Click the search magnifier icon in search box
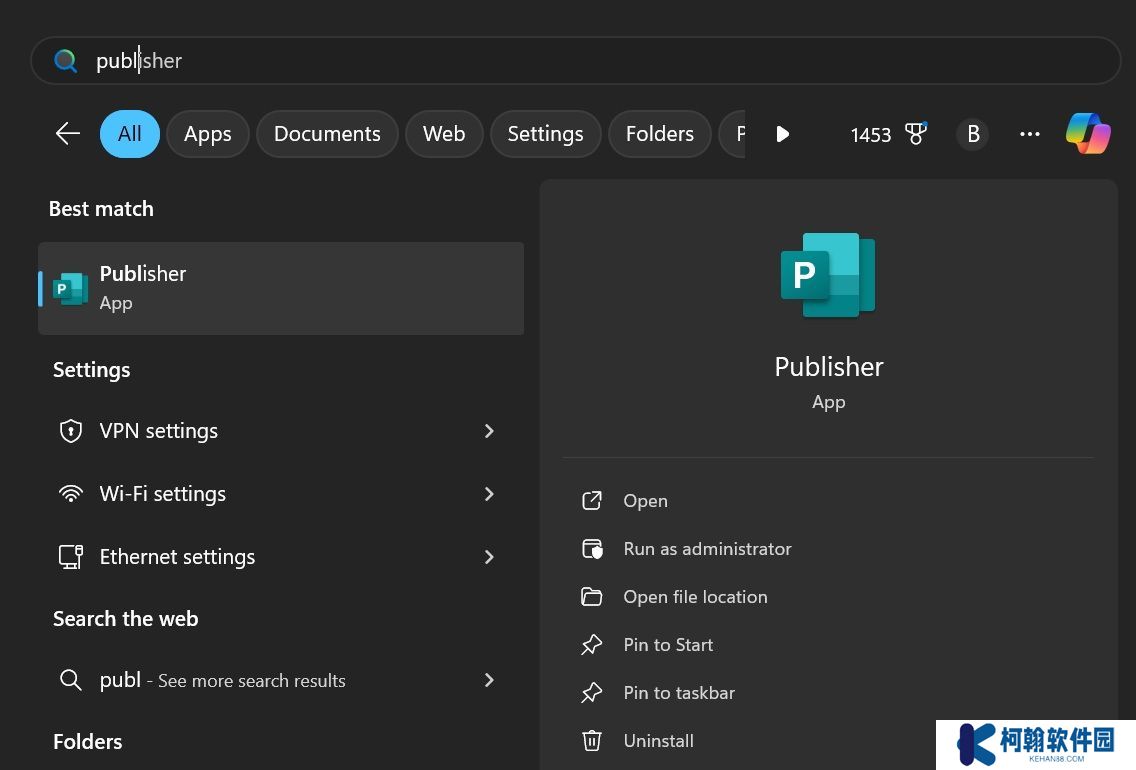 click(65, 61)
